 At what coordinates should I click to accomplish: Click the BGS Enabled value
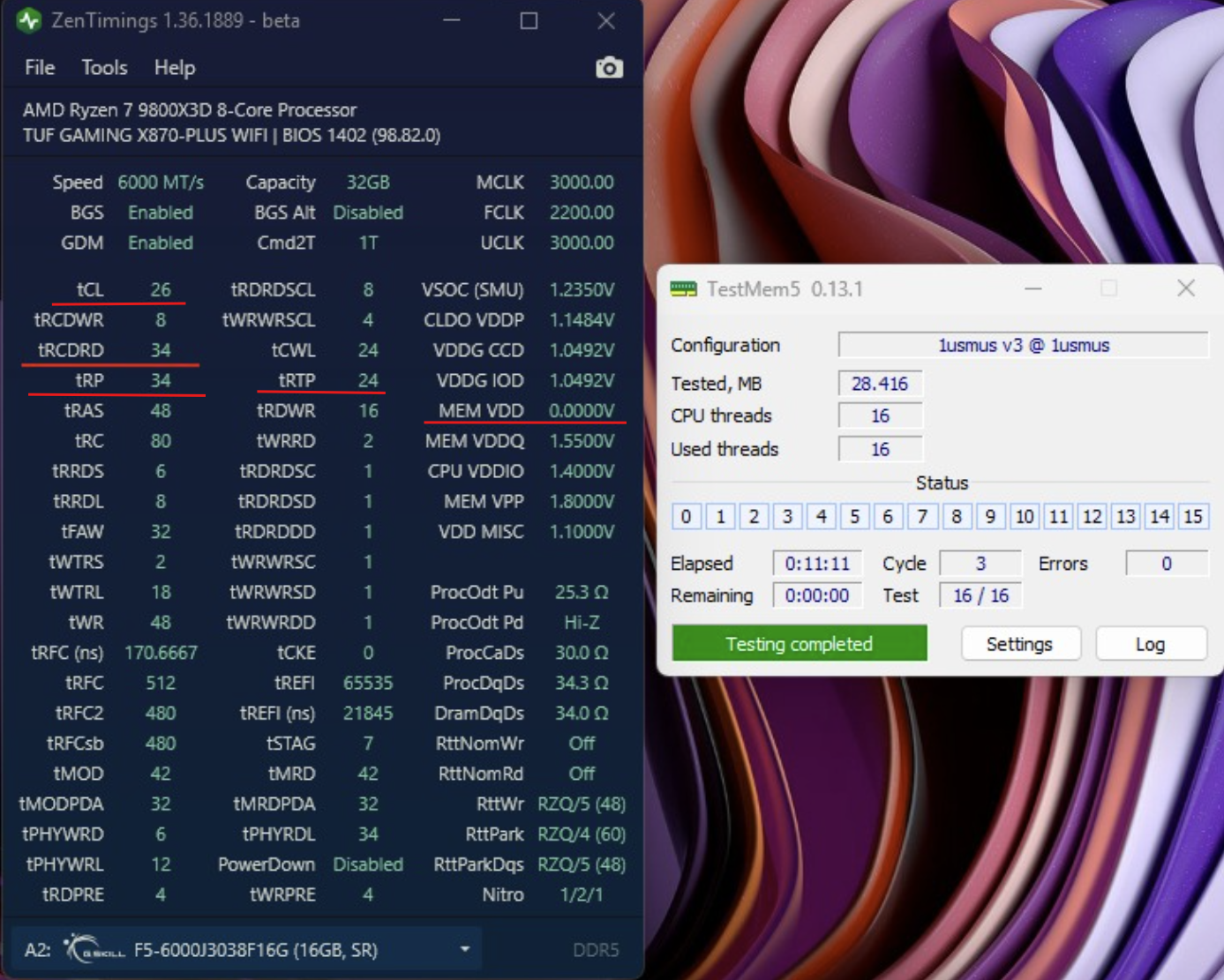[x=161, y=213]
